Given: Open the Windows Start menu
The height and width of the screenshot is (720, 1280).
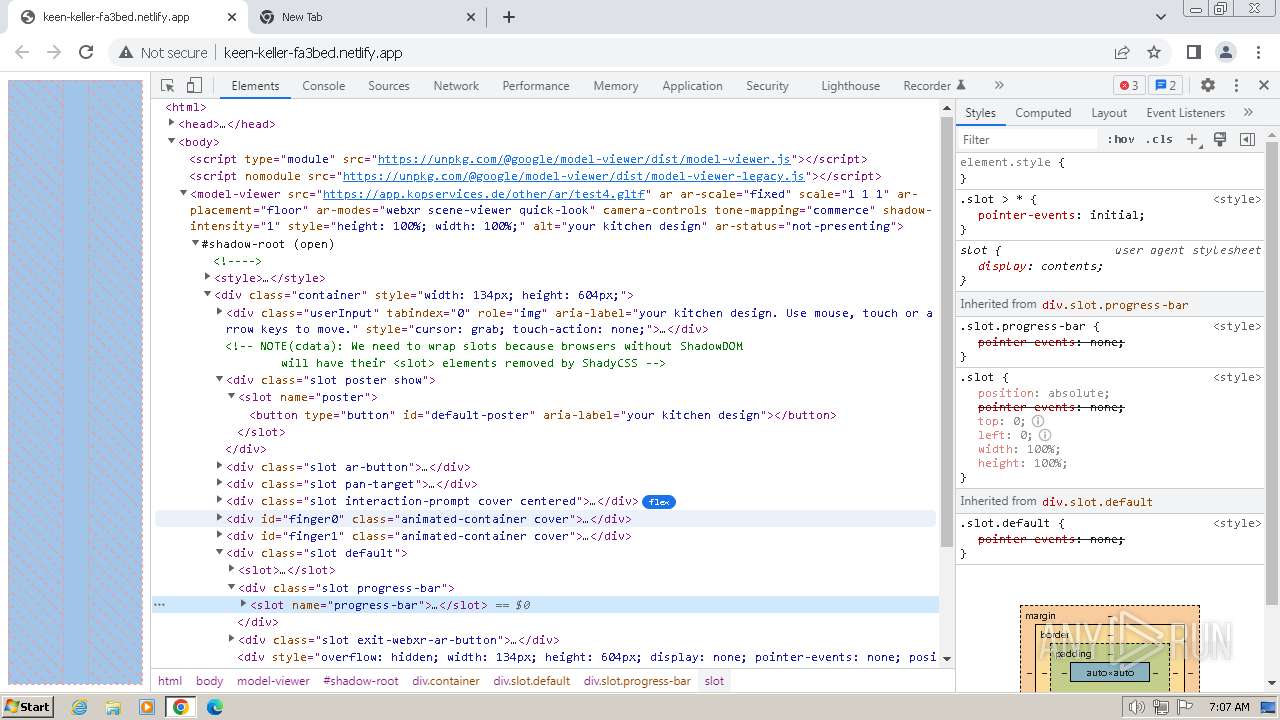Looking at the screenshot, I should point(27,706).
